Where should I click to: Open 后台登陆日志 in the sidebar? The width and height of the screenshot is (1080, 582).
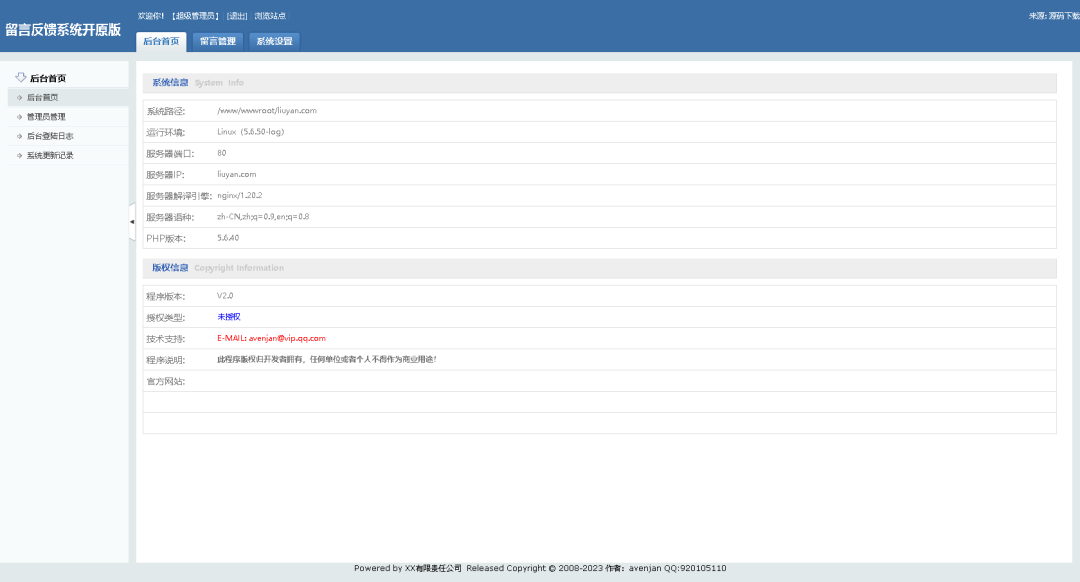coord(50,136)
